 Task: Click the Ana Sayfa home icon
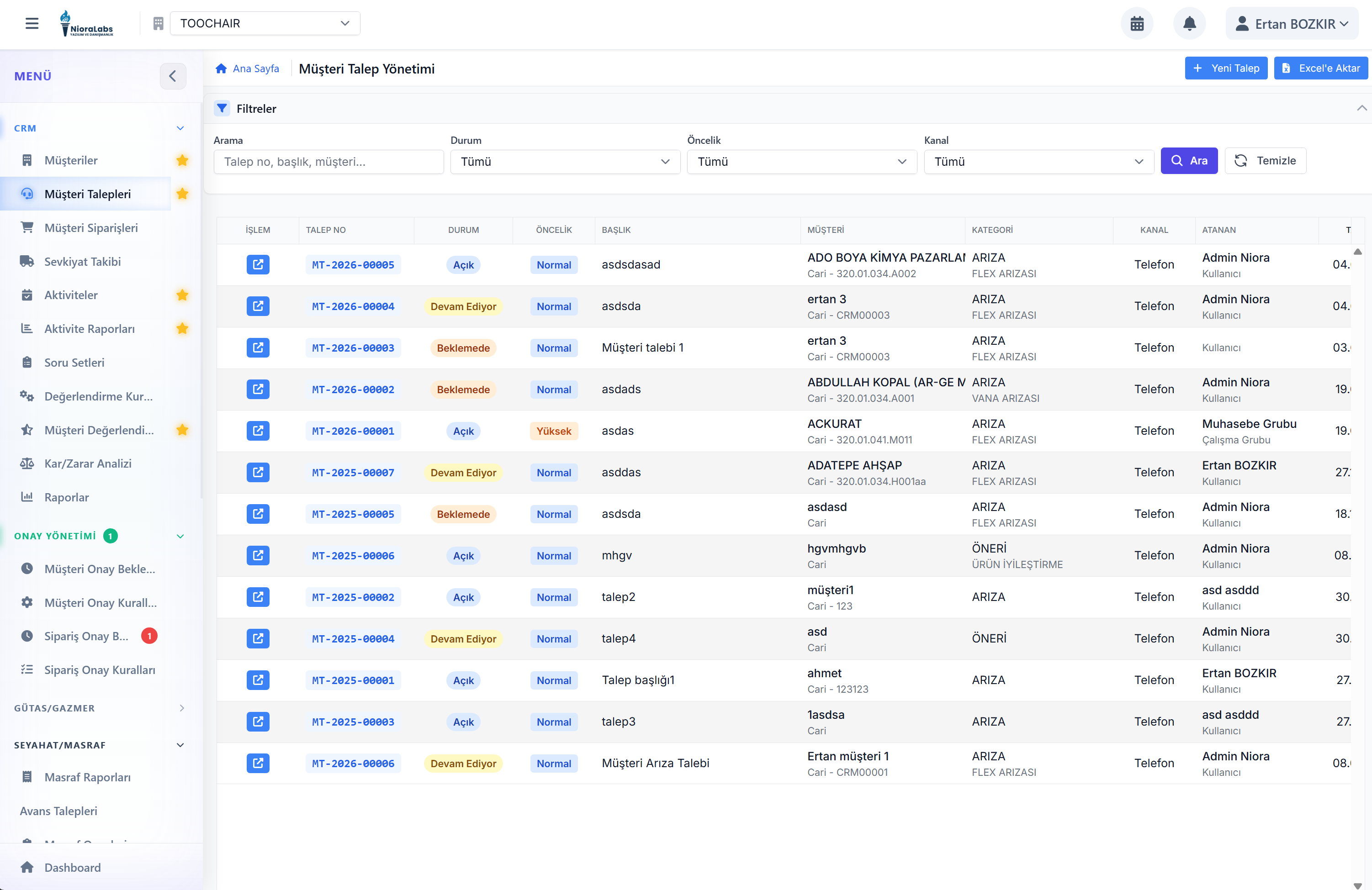pyautogui.click(x=222, y=68)
